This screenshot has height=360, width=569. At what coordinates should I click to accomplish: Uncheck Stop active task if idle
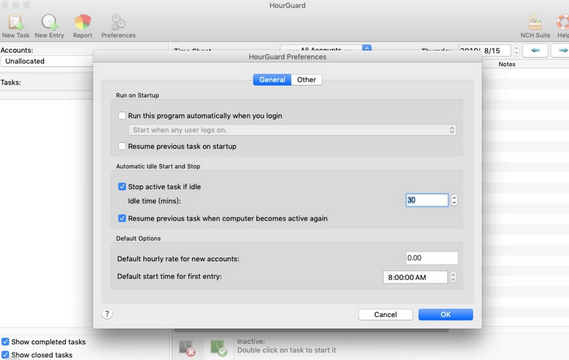122,187
